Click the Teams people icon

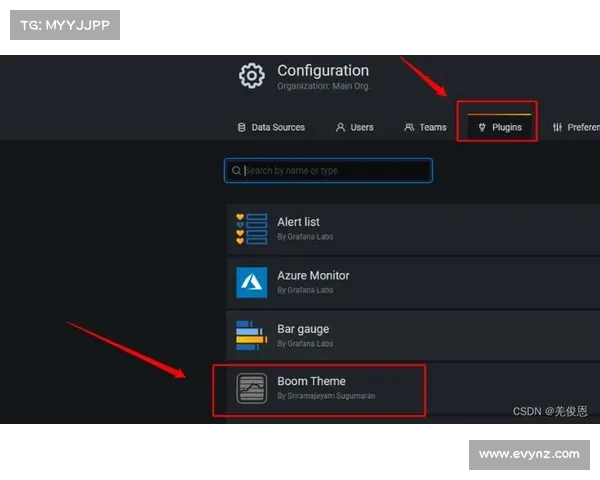(409, 127)
